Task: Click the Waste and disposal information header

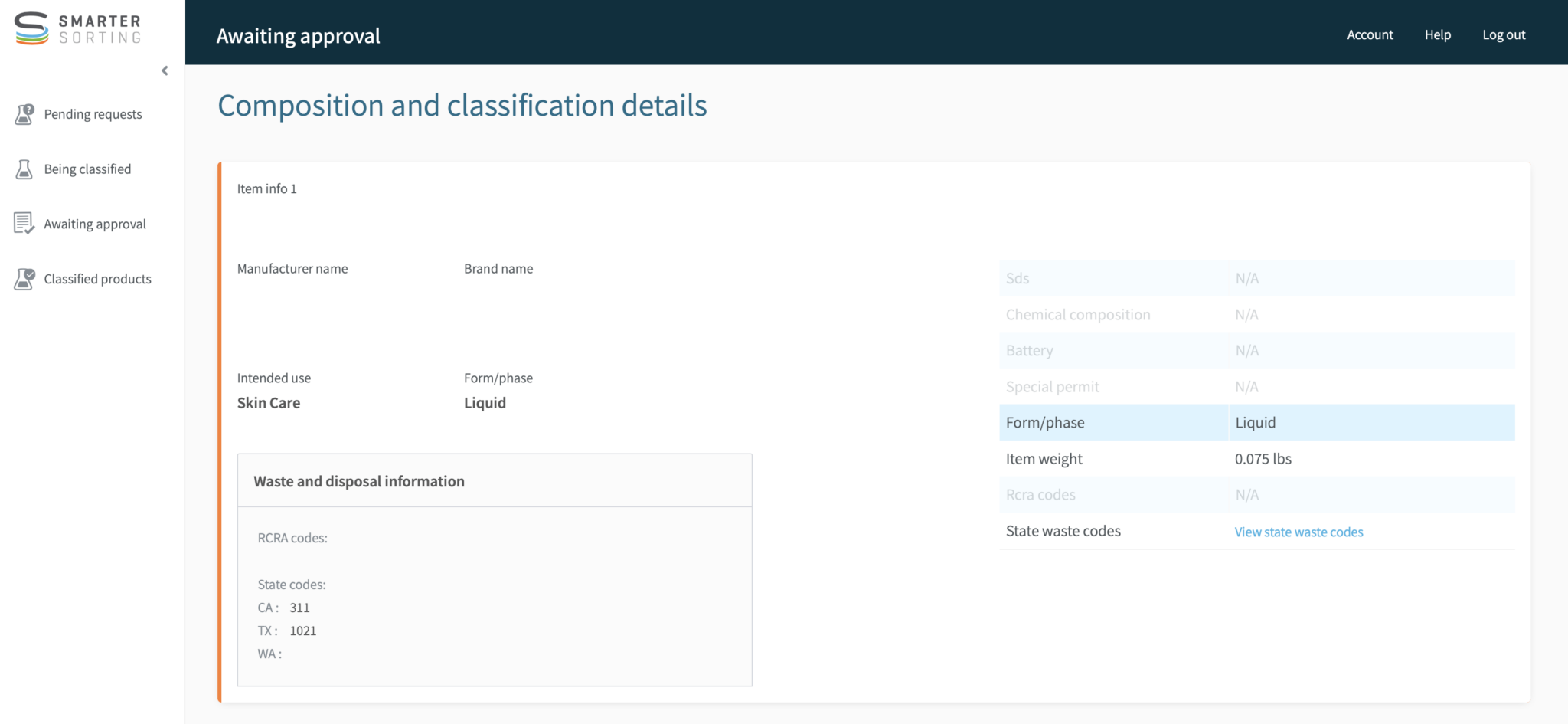Action: coord(359,481)
